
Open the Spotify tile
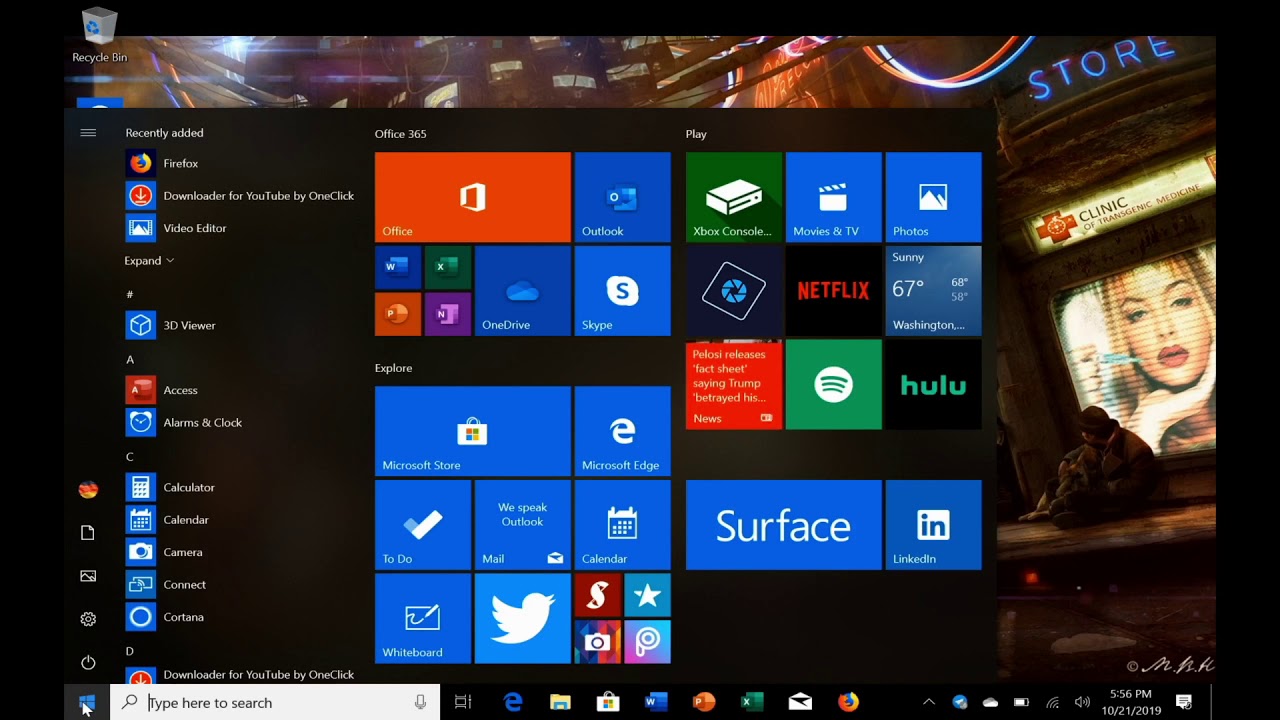[833, 385]
